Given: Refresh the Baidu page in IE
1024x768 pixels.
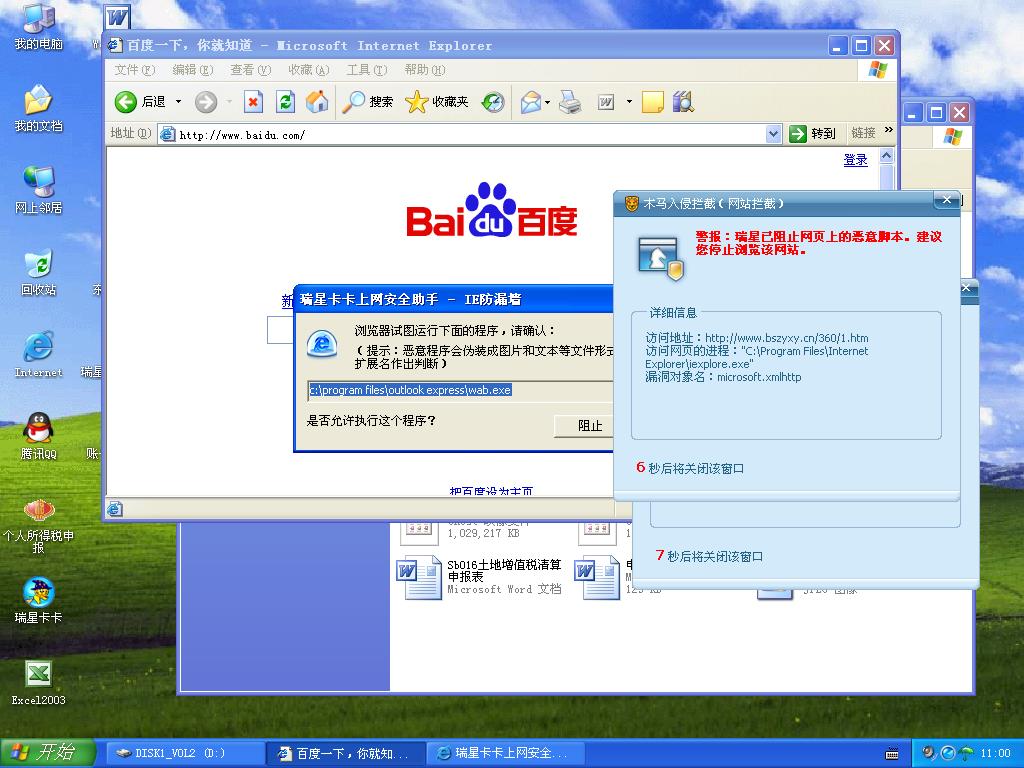Looking at the screenshot, I should point(285,102).
